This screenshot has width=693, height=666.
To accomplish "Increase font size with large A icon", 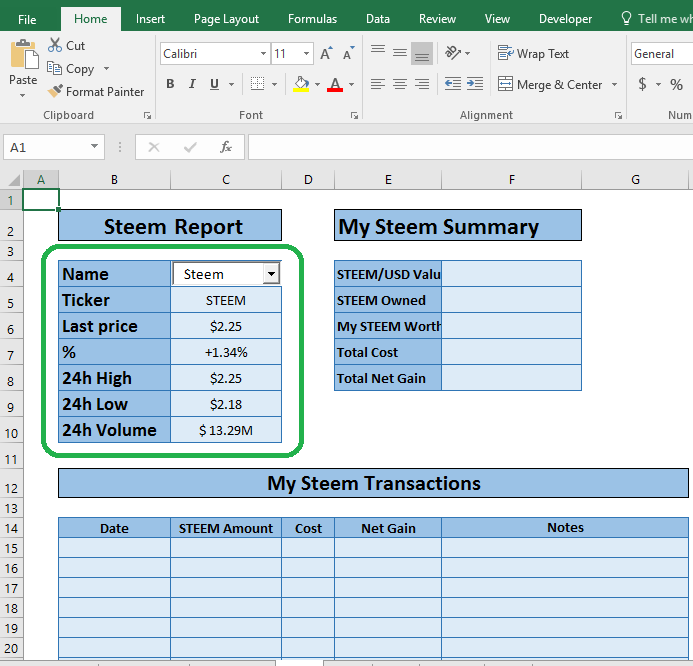I will coord(326,53).
